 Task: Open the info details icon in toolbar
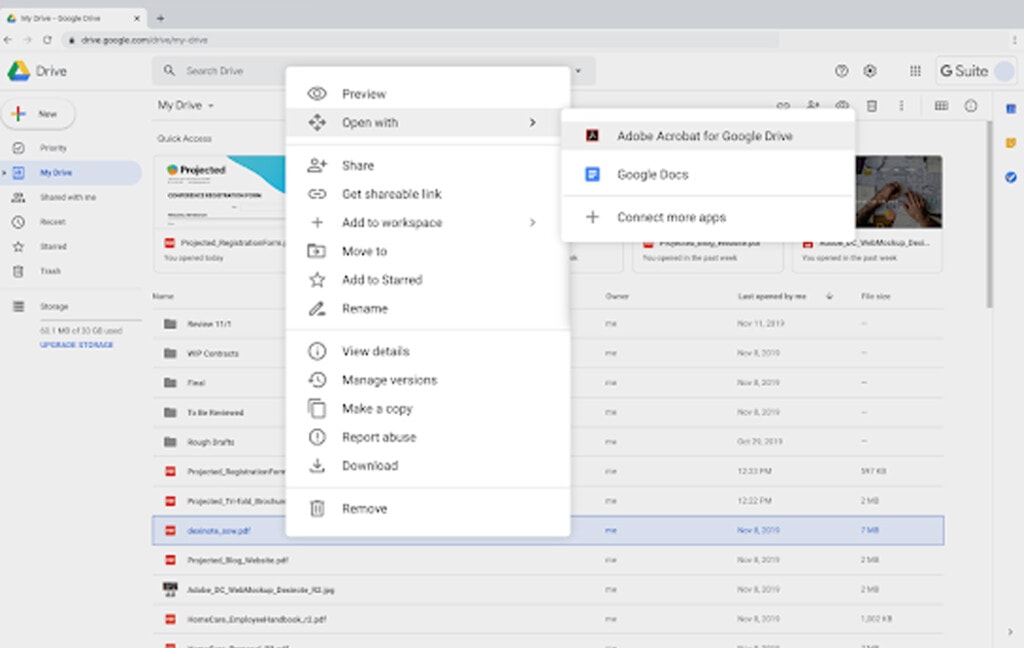point(971,106)
